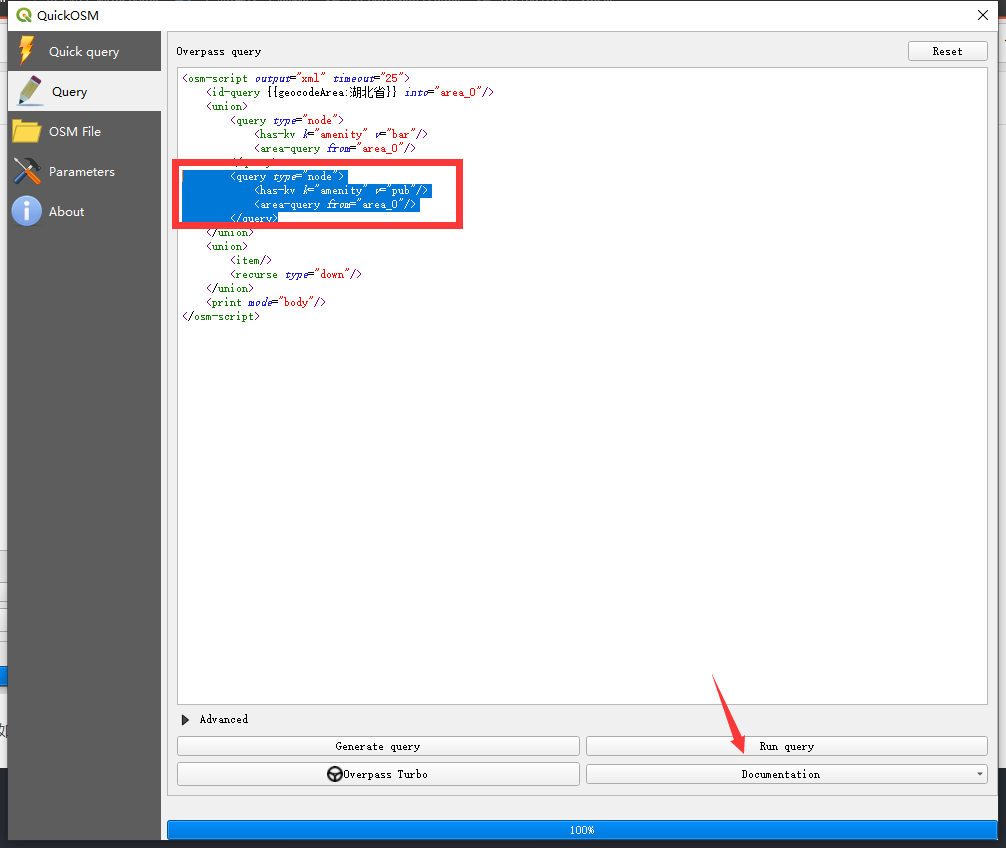
Task: Click the steering wheel icon on Overpass Turbo
Action: [334, 774]
